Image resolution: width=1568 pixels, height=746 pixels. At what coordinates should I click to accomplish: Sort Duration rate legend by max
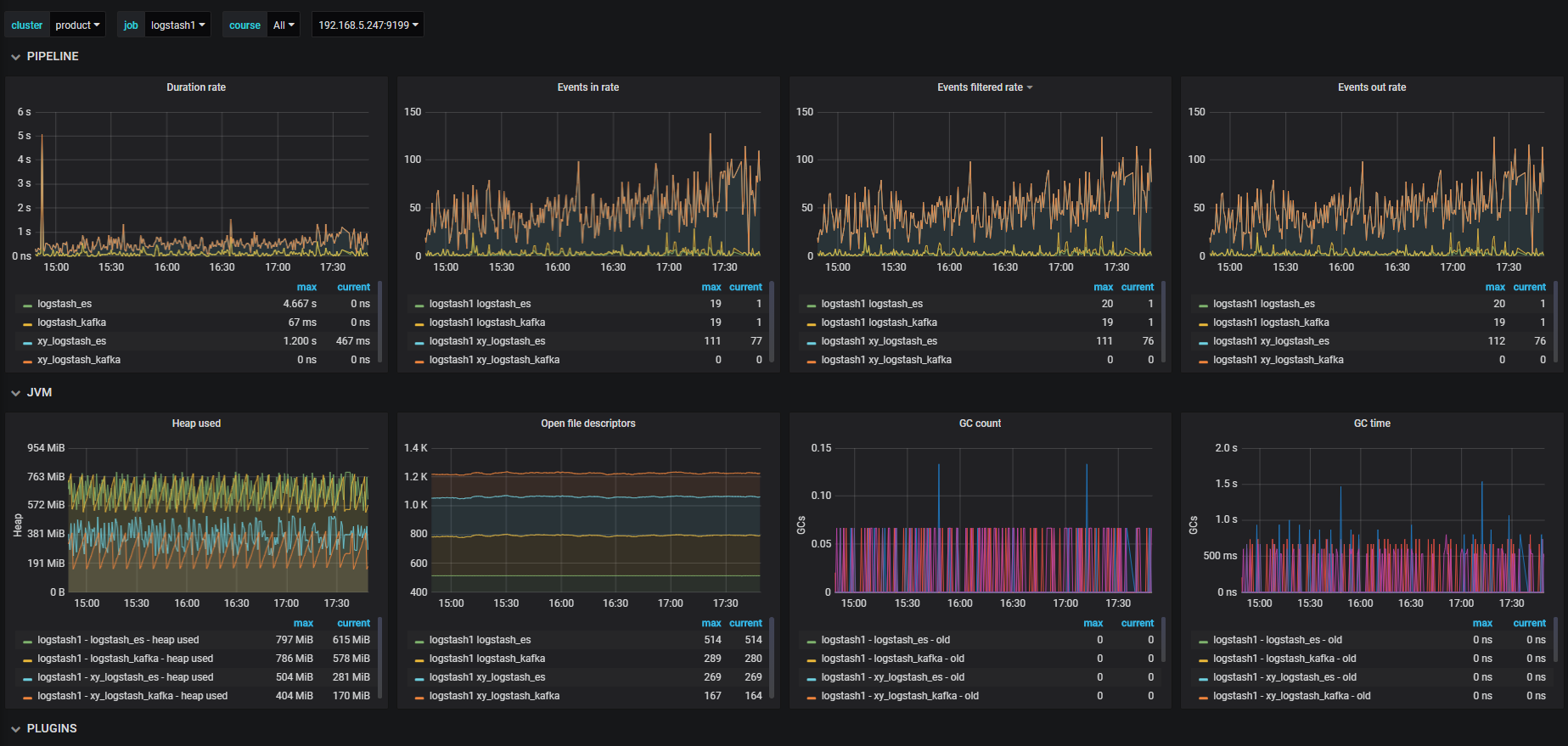pyautogui.click(x=306, y=287)
